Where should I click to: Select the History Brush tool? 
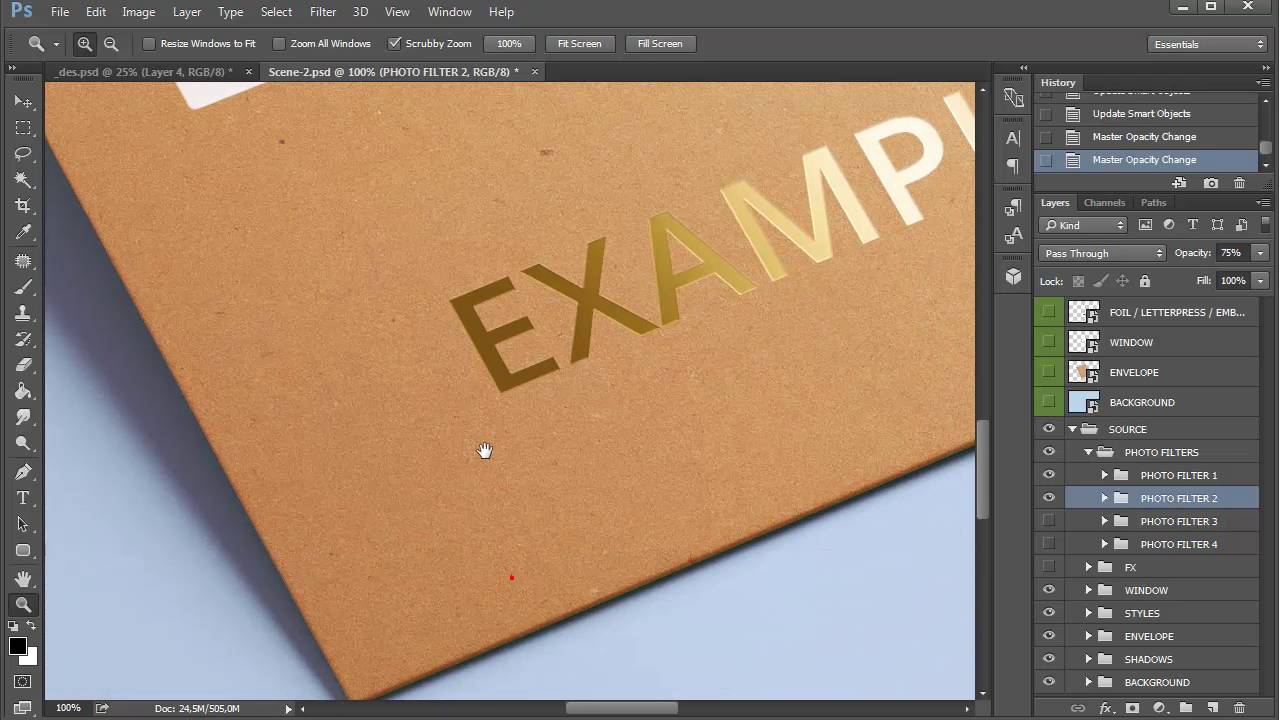23,339
